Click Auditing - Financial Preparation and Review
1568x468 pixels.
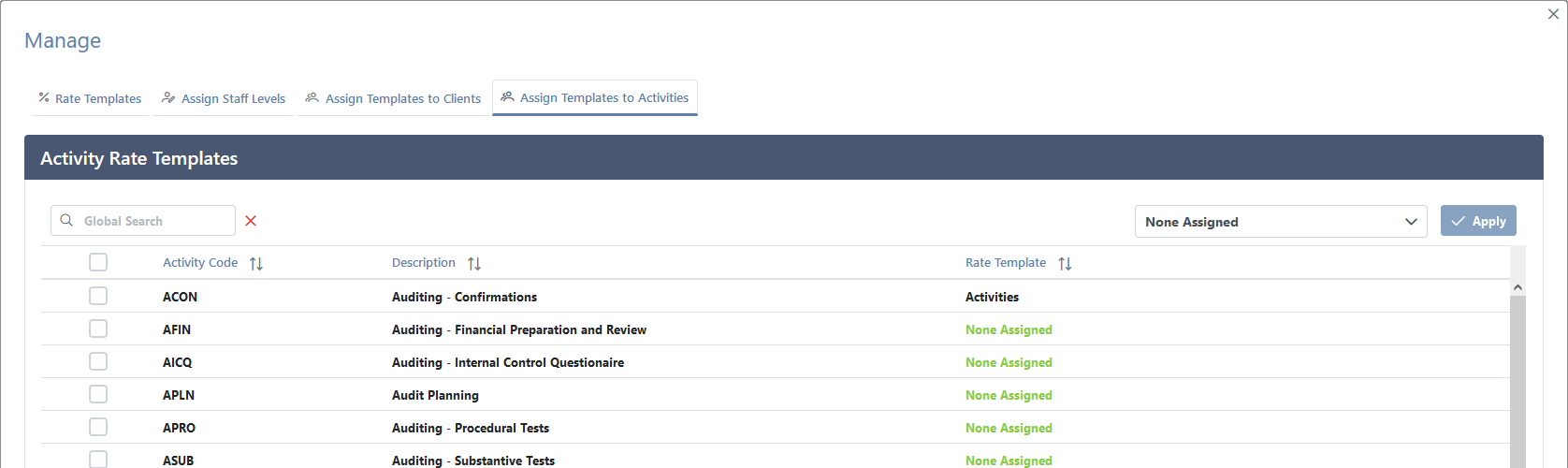(x=519, y=329)
